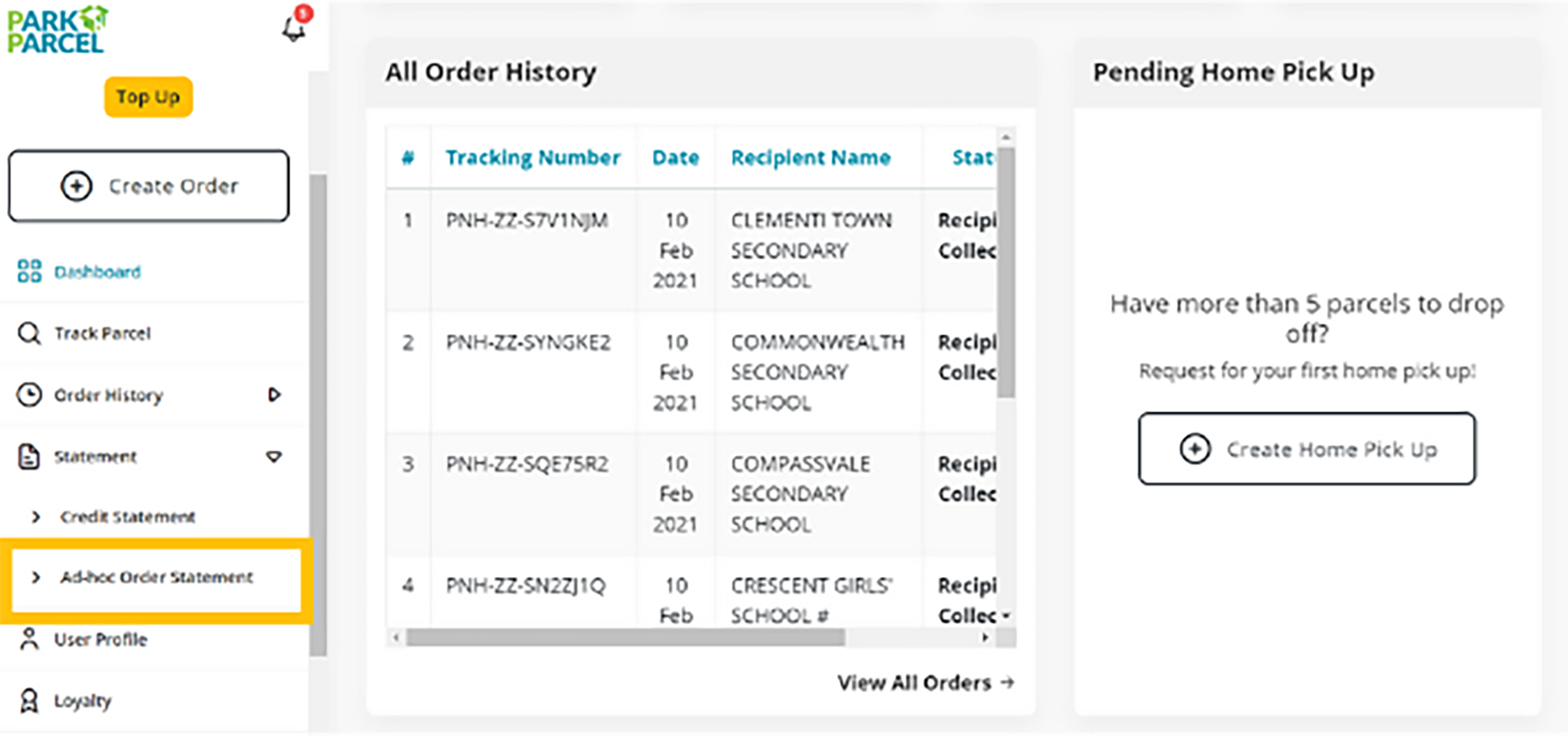Click the order table horizontal scrollbar
This screenshot has width=1568, height=736.
(625, 638)
